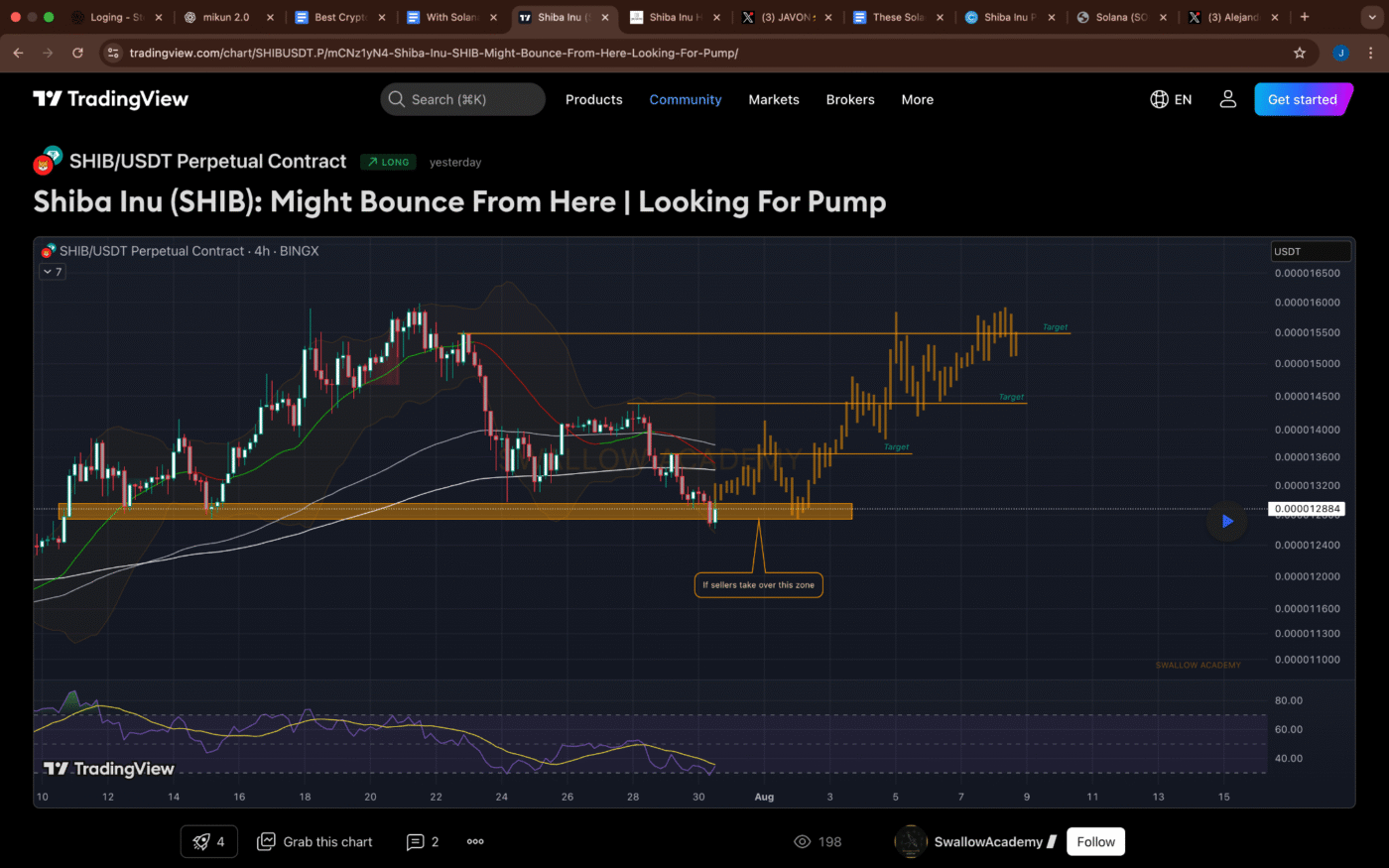
Task: Click the SHIB symbol logo icon
Action: pyautogui.click(x=47, y=160)
